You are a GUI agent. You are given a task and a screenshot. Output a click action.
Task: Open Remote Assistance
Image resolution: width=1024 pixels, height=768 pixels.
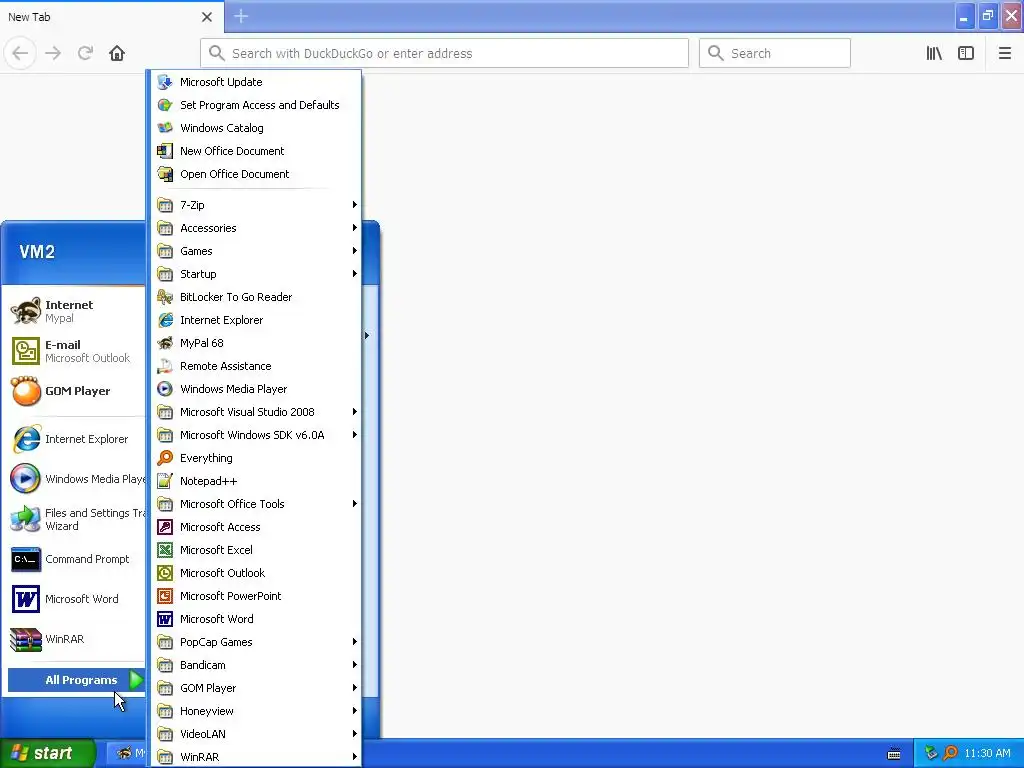pyautogui.click(x=256, y=366)
